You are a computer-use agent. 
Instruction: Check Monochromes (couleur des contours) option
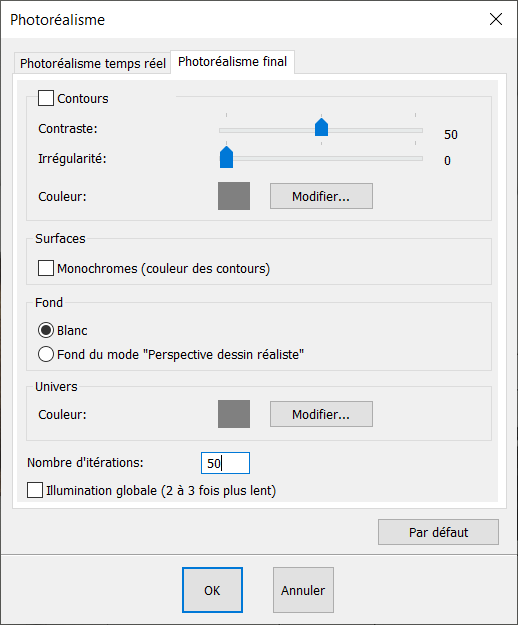point(45,268)
